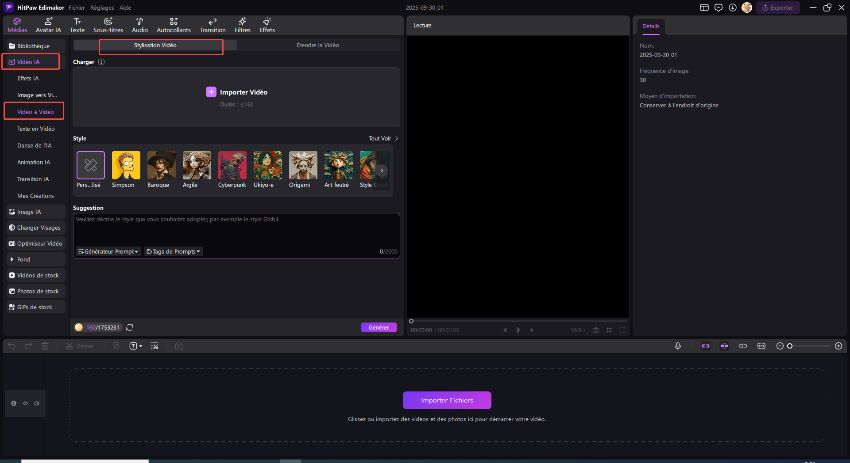Click the info icon beside Charger
This screenshot has height=463, width=850.
click(x=102, y=62)
